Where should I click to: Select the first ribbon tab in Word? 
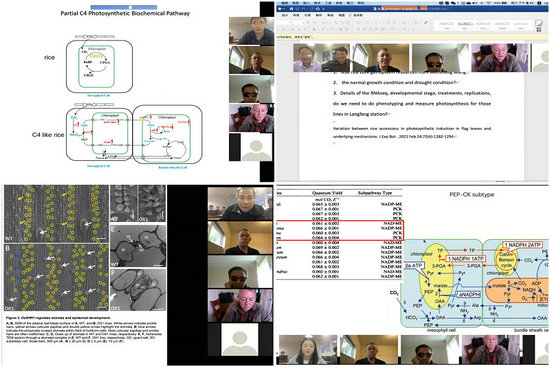284,15
